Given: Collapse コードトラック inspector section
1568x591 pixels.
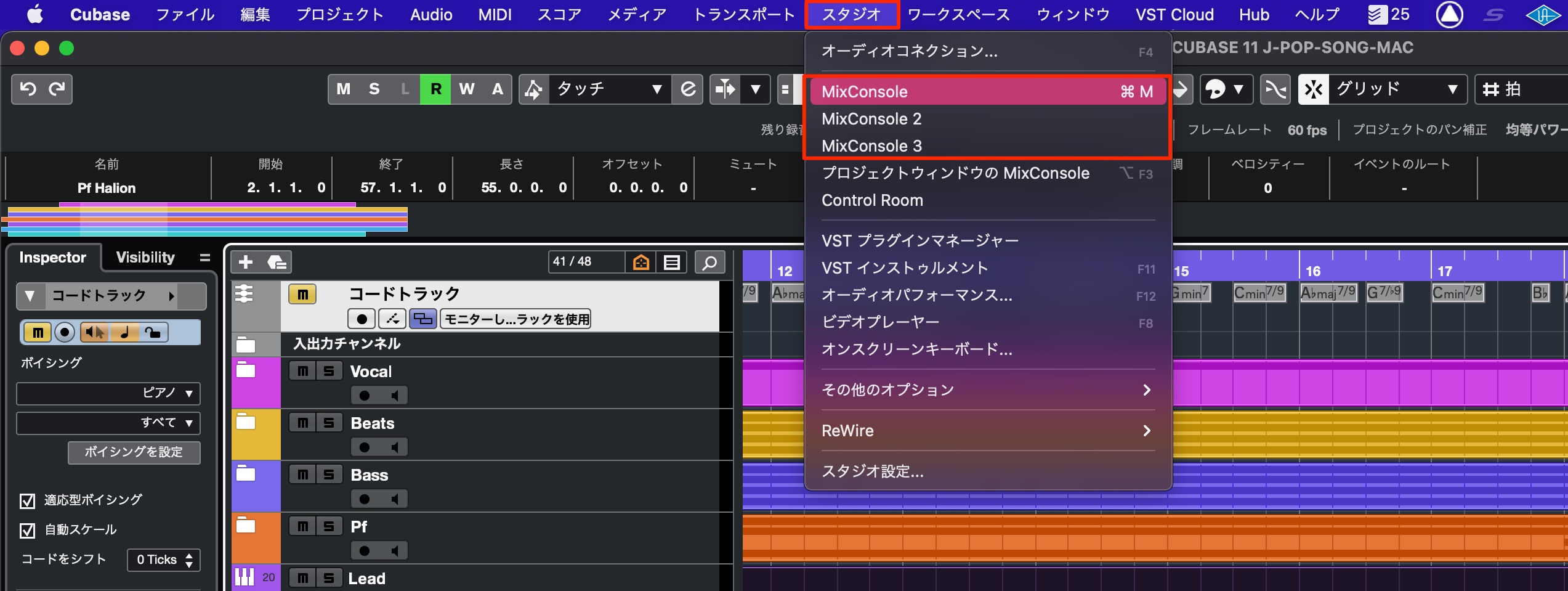Looking at the screenshot, I should pos(30,296).
